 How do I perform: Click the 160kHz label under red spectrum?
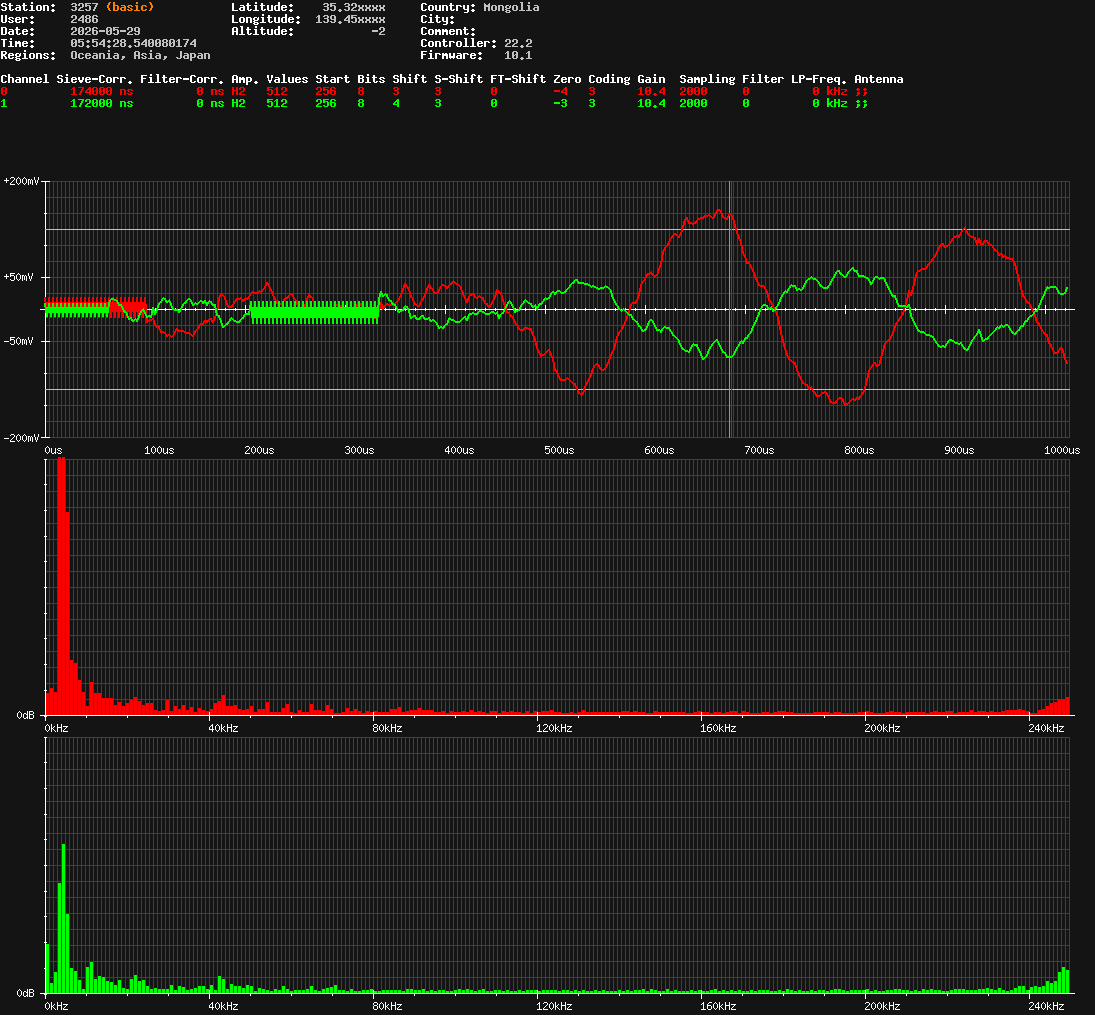[718, 728]
